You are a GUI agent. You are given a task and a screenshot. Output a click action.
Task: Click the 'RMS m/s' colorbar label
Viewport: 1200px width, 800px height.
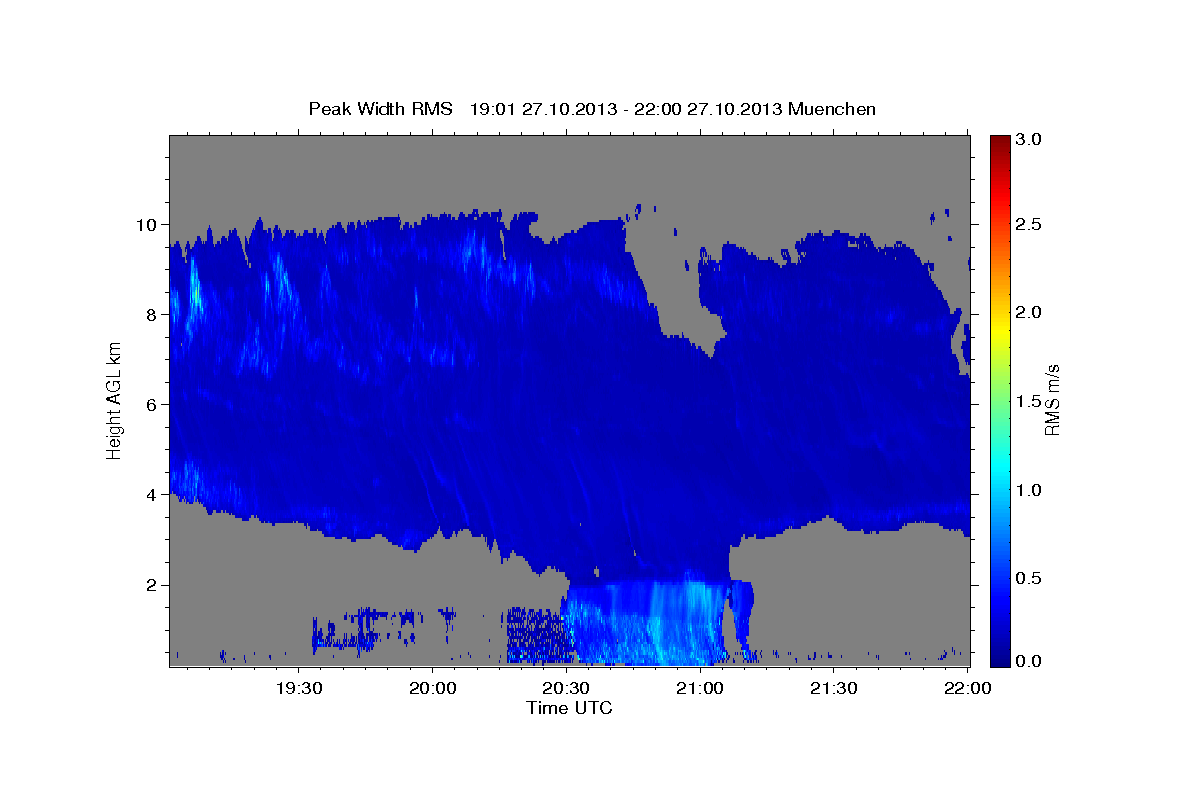click(1052, 401)
